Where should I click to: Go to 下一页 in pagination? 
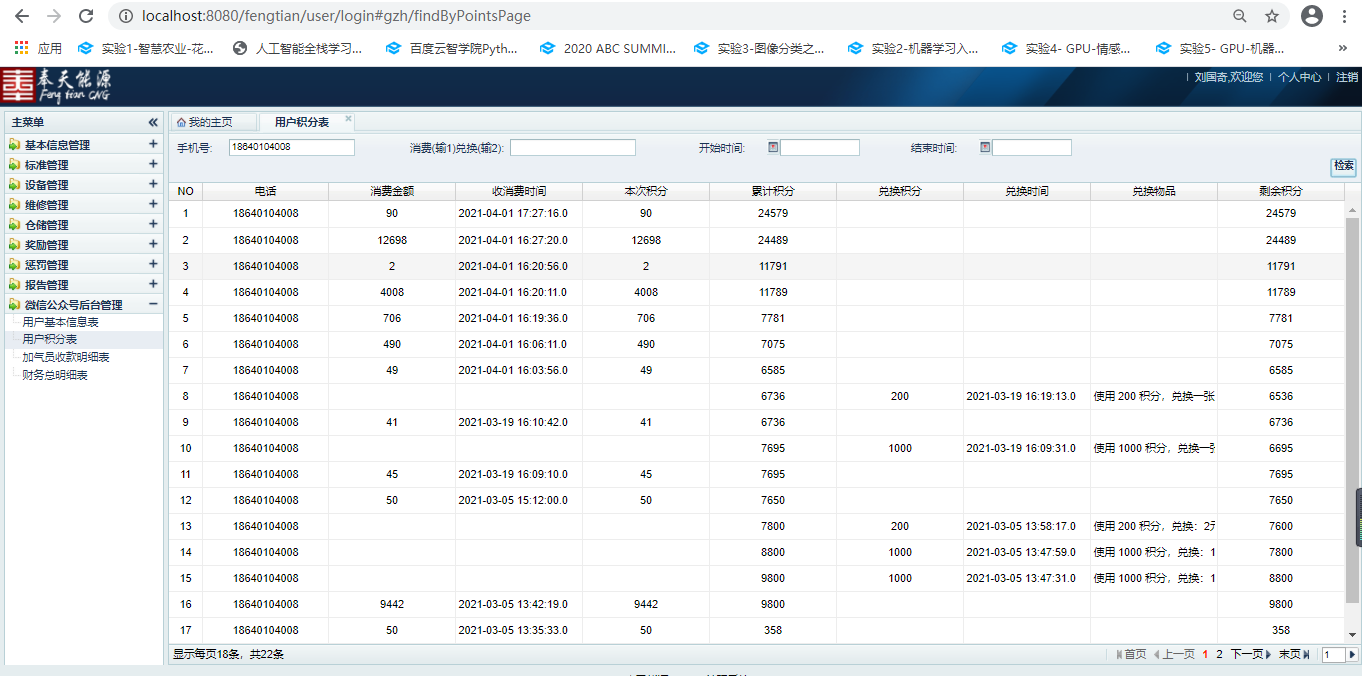(1249, 655)
